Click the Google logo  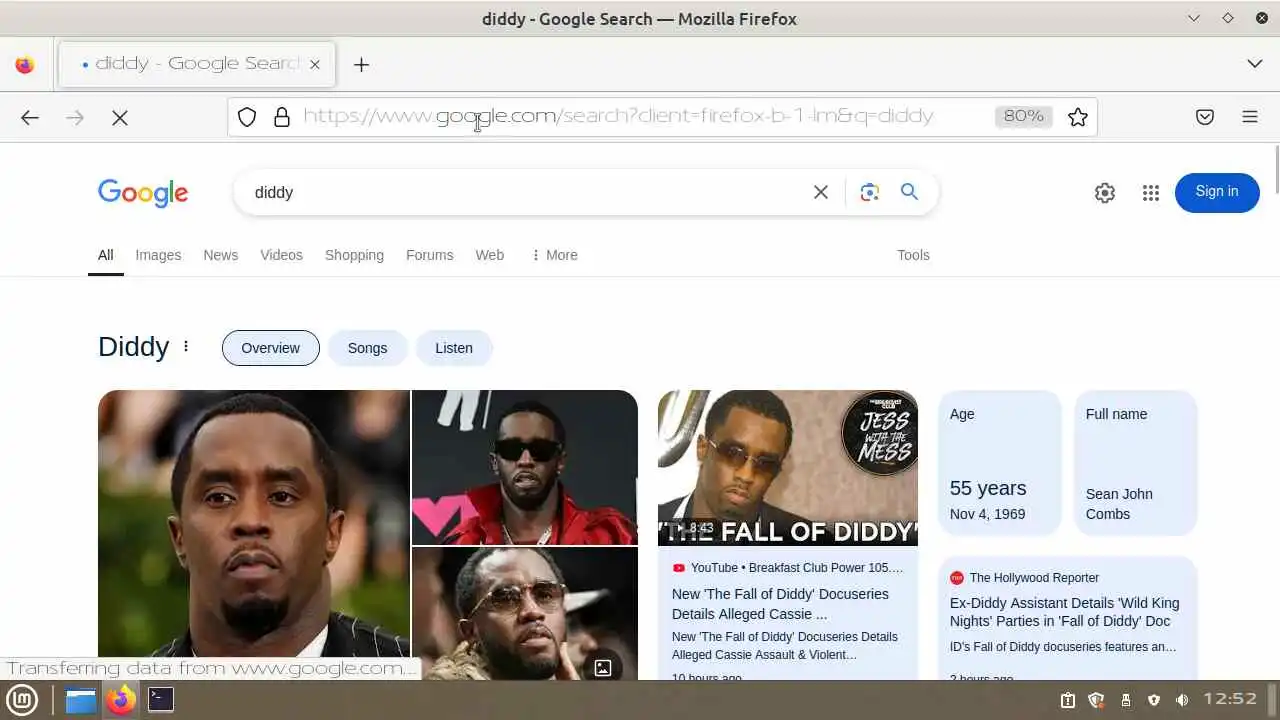coord(143,193)
